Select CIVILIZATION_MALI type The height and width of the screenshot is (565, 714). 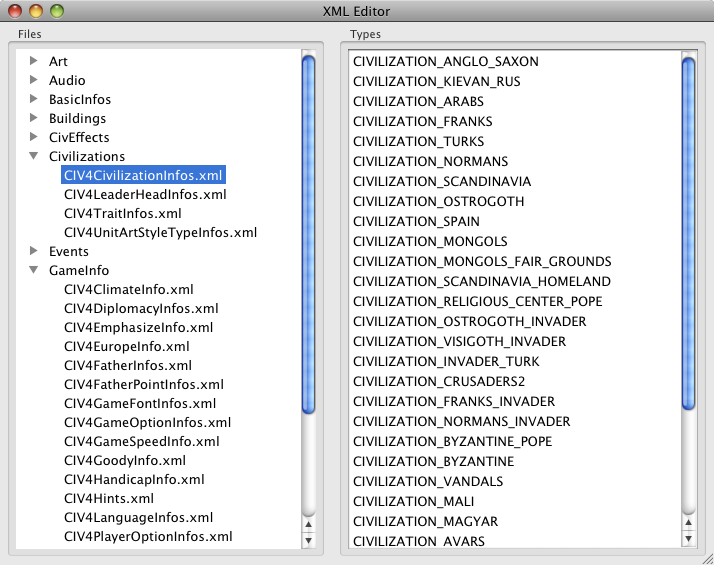coord(413,502)
